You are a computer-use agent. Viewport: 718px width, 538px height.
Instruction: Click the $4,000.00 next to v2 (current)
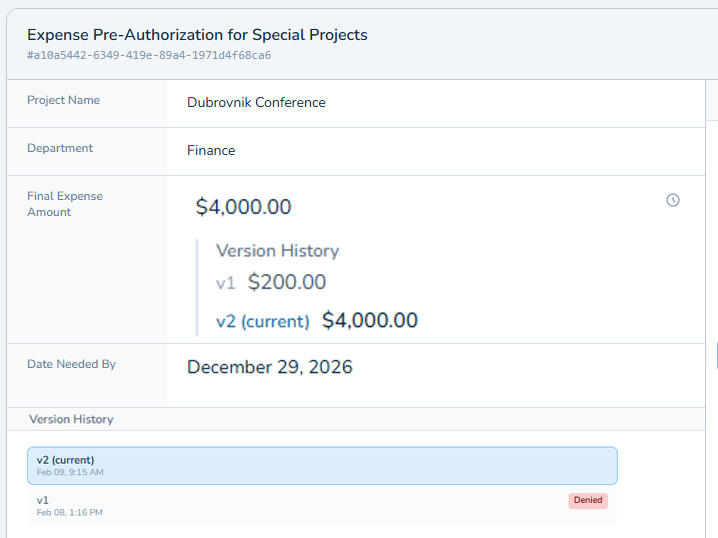click(370, 320)
